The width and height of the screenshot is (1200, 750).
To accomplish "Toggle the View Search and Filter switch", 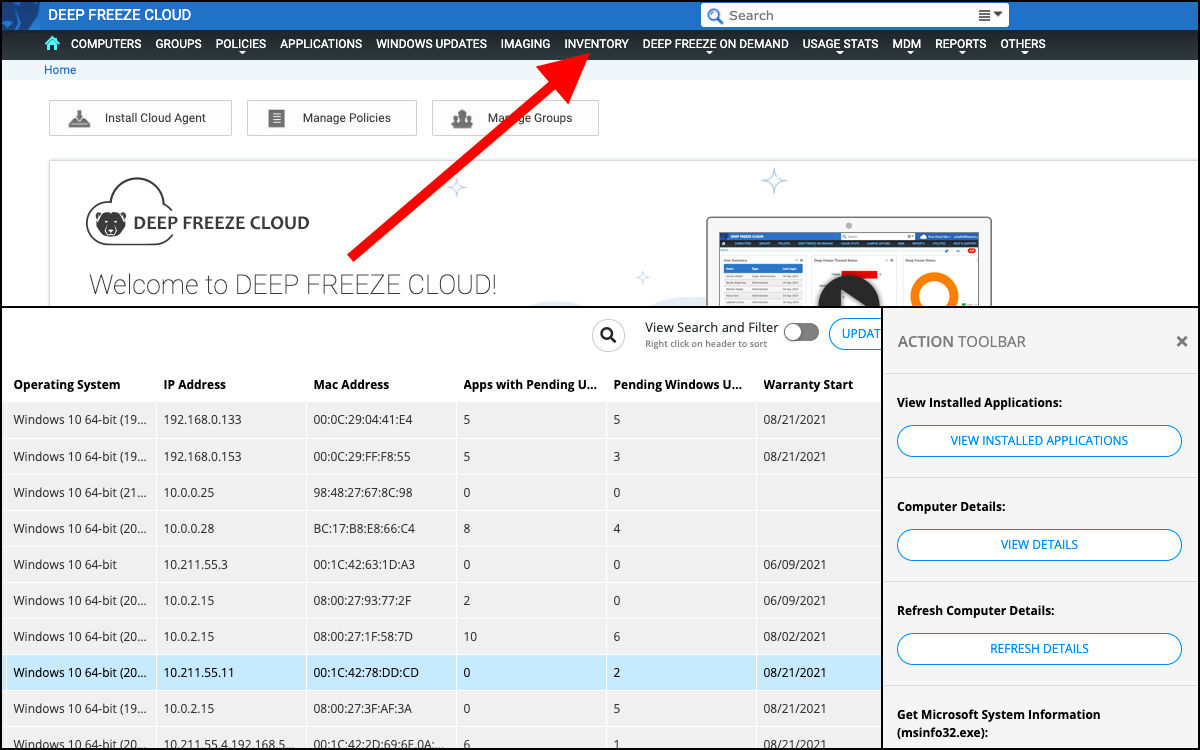I will pos(801,333).
